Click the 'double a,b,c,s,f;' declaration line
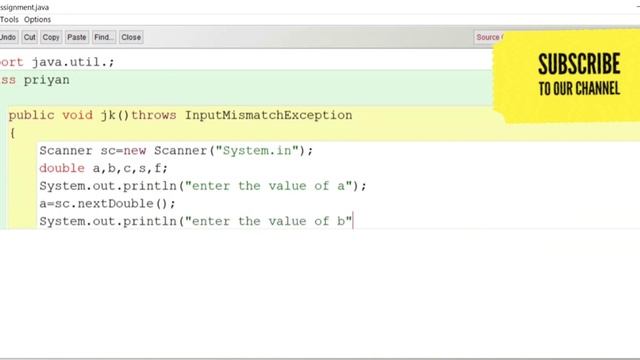Viewport: 640px width, 360px height. (x=103, y=168)
